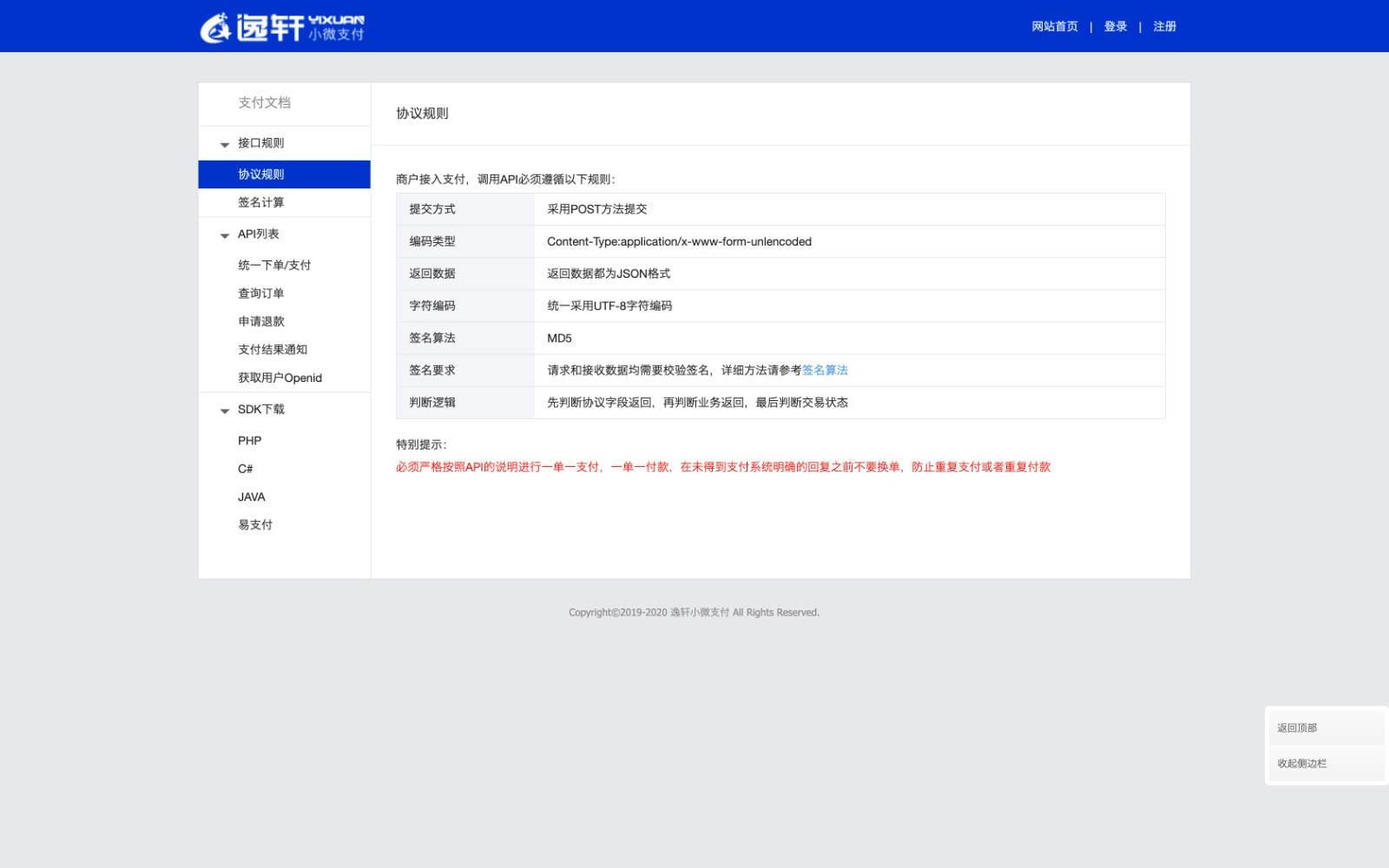Viewport: 1389px width, 868px height.
Task: Go to 查询订单 documentation
Action: pos(261,293)
